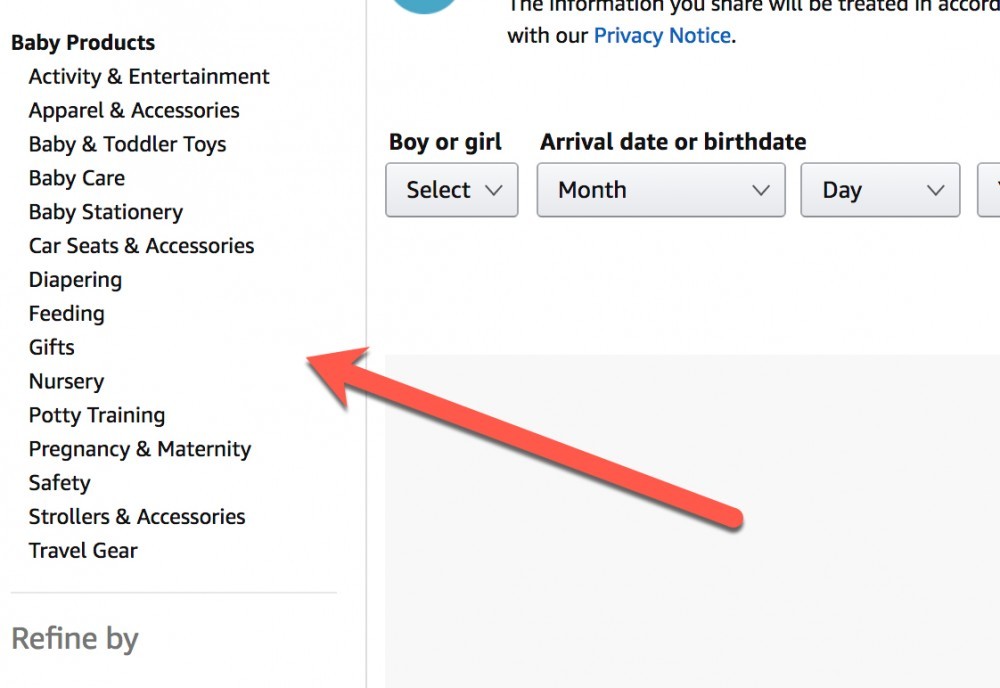Browse the Gifts section
Image resolution: width=1000 pixels, height=688 pixels.
[x=51, y=347]
